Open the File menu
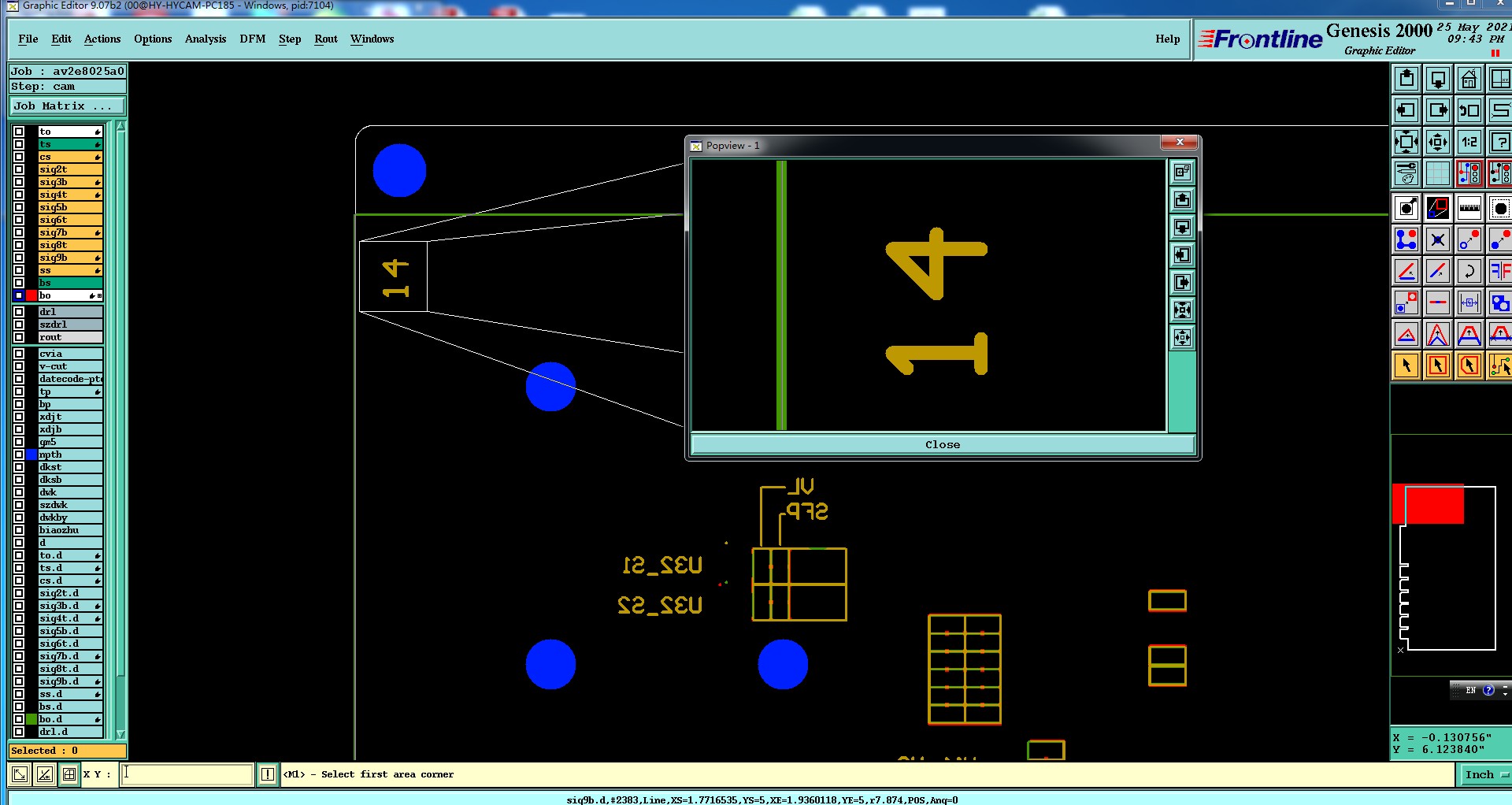The image size is (1512, 805). [28, 39]
